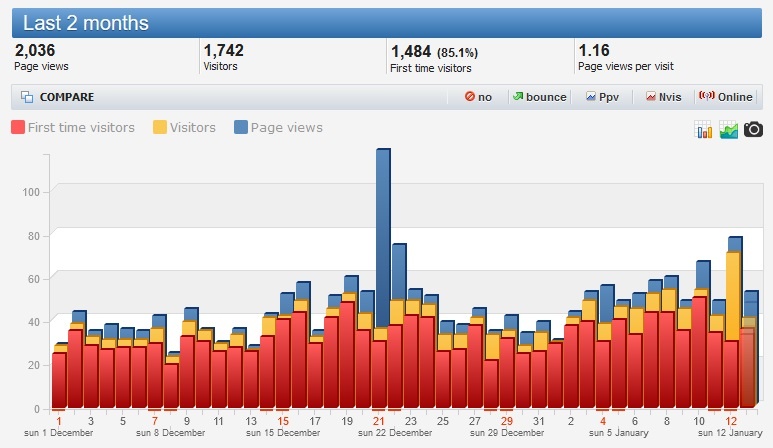
Task: Click the 1,484 first time visitors value
Action: 411,51
